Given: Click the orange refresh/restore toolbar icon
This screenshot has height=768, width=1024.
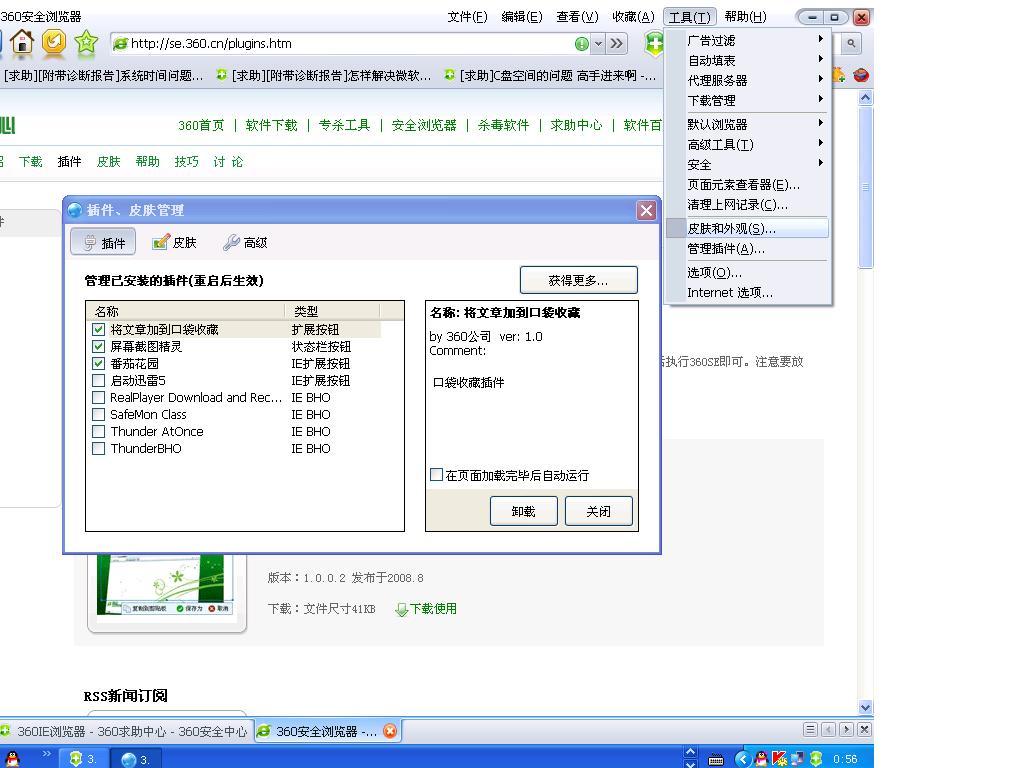Looking at the screenshot, I should click(x=54, y=42).
